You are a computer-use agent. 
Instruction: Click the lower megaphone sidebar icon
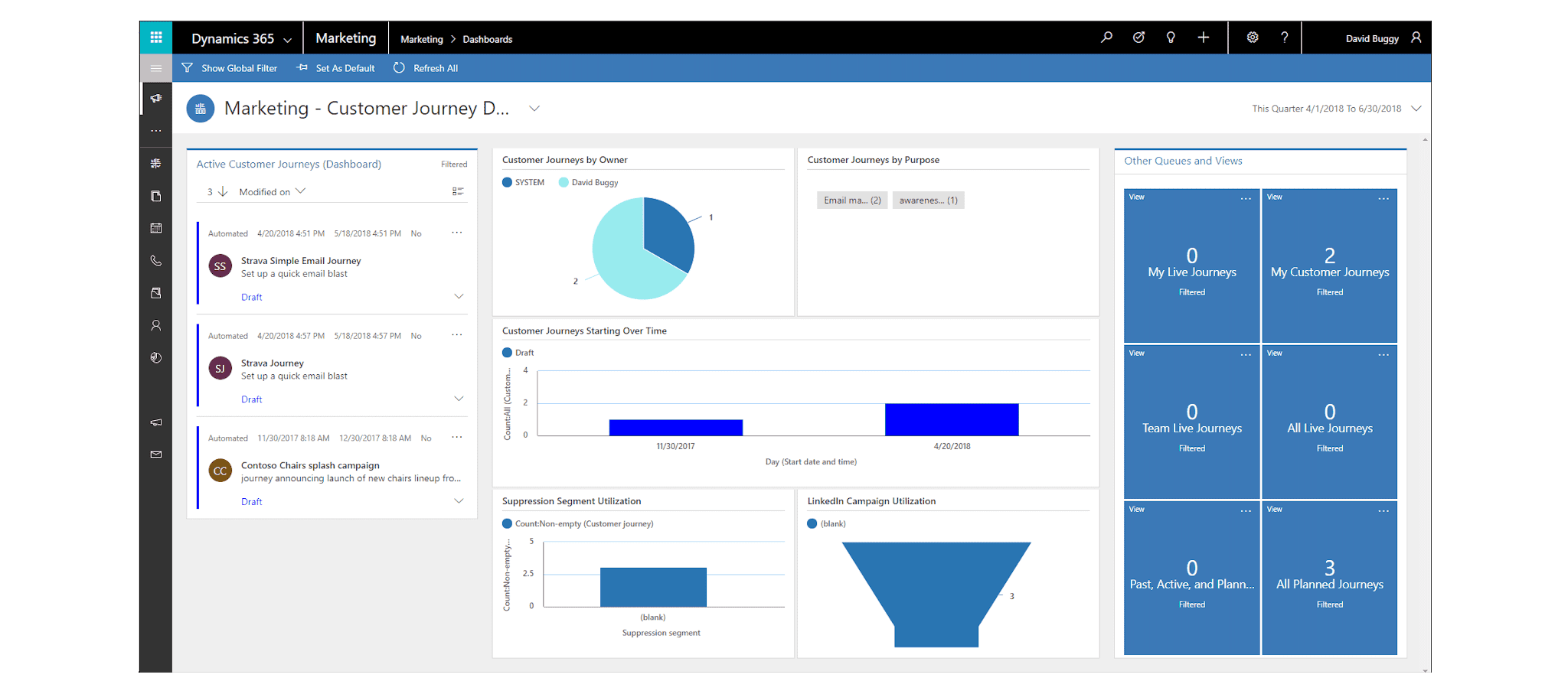point(156,422)
